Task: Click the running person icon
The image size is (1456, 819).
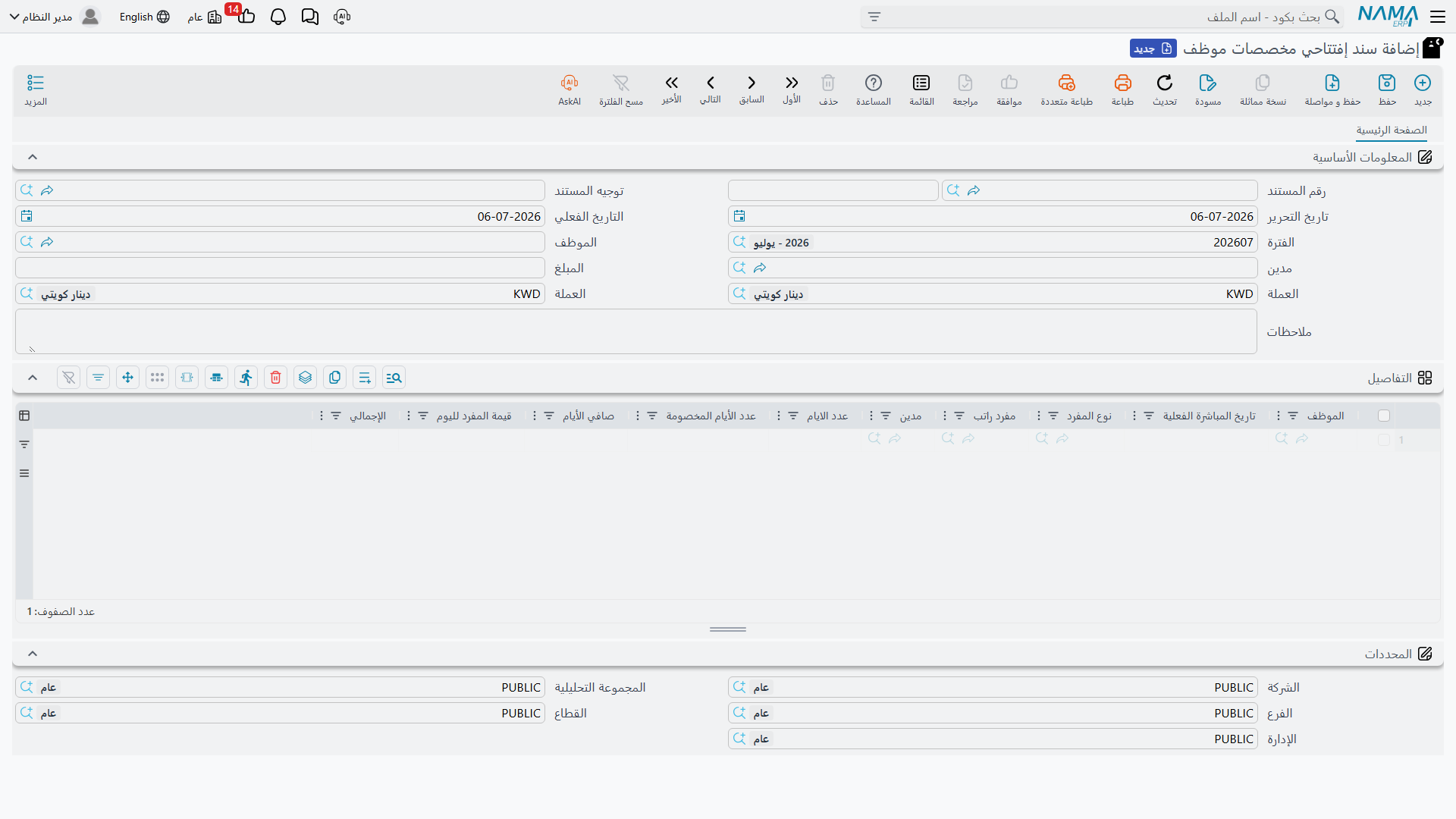Action: point(246,378)
